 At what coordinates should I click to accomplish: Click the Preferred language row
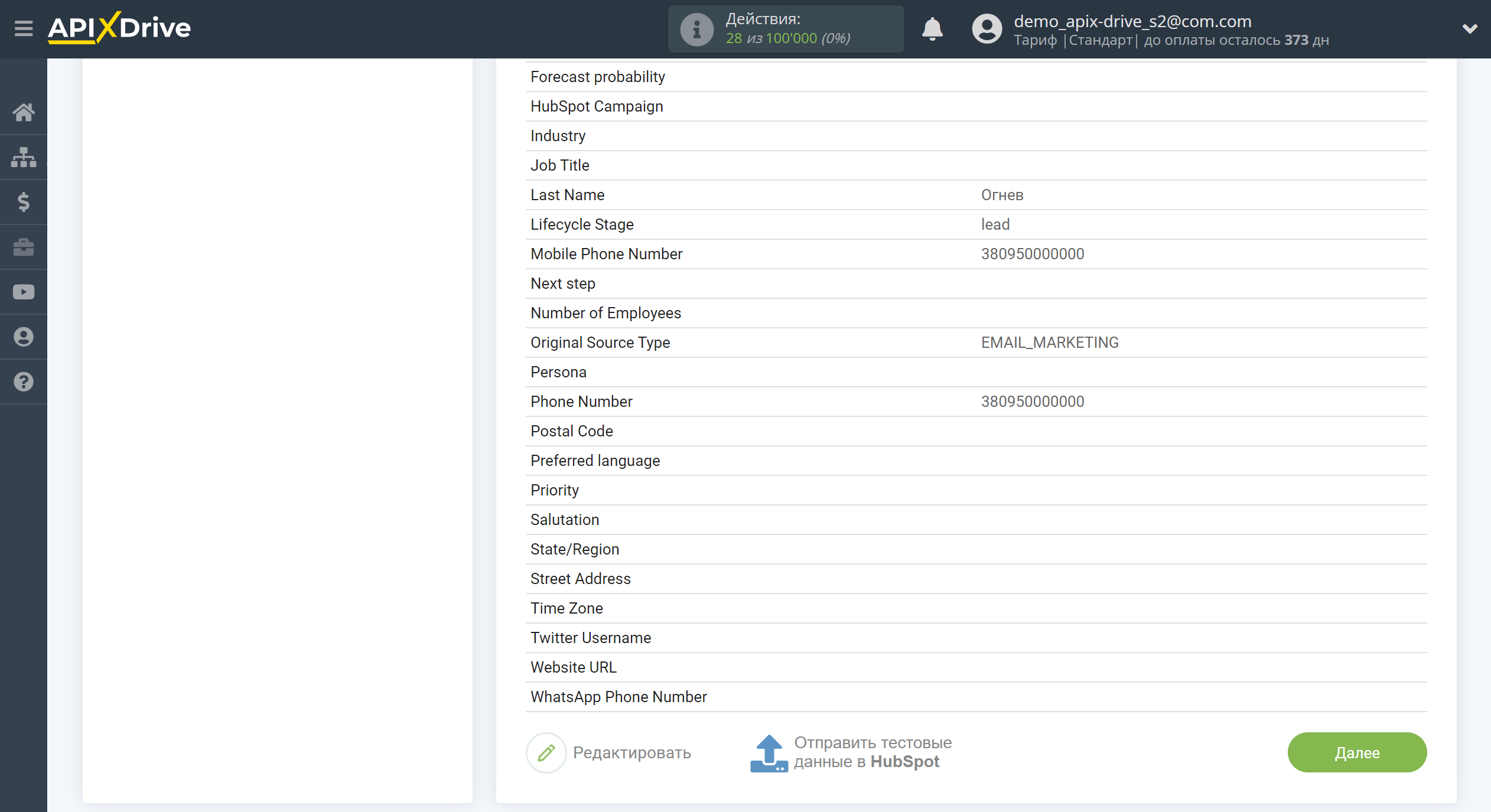(976, 461)
